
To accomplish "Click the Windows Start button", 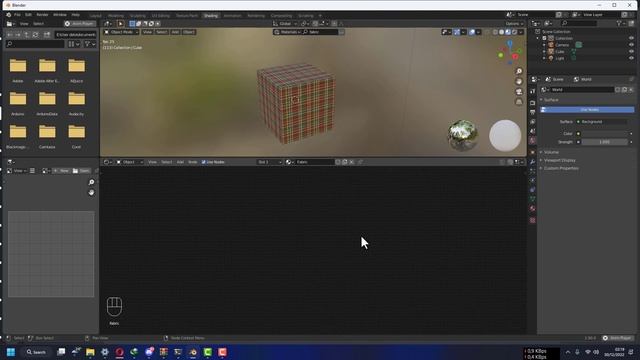I will (11, 352).
